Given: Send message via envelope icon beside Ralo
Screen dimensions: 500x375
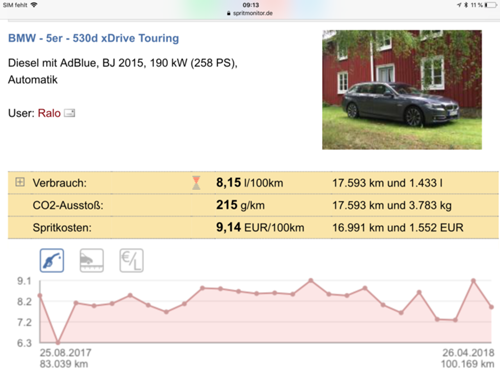Looking at the screenshot, I should 70,113.
